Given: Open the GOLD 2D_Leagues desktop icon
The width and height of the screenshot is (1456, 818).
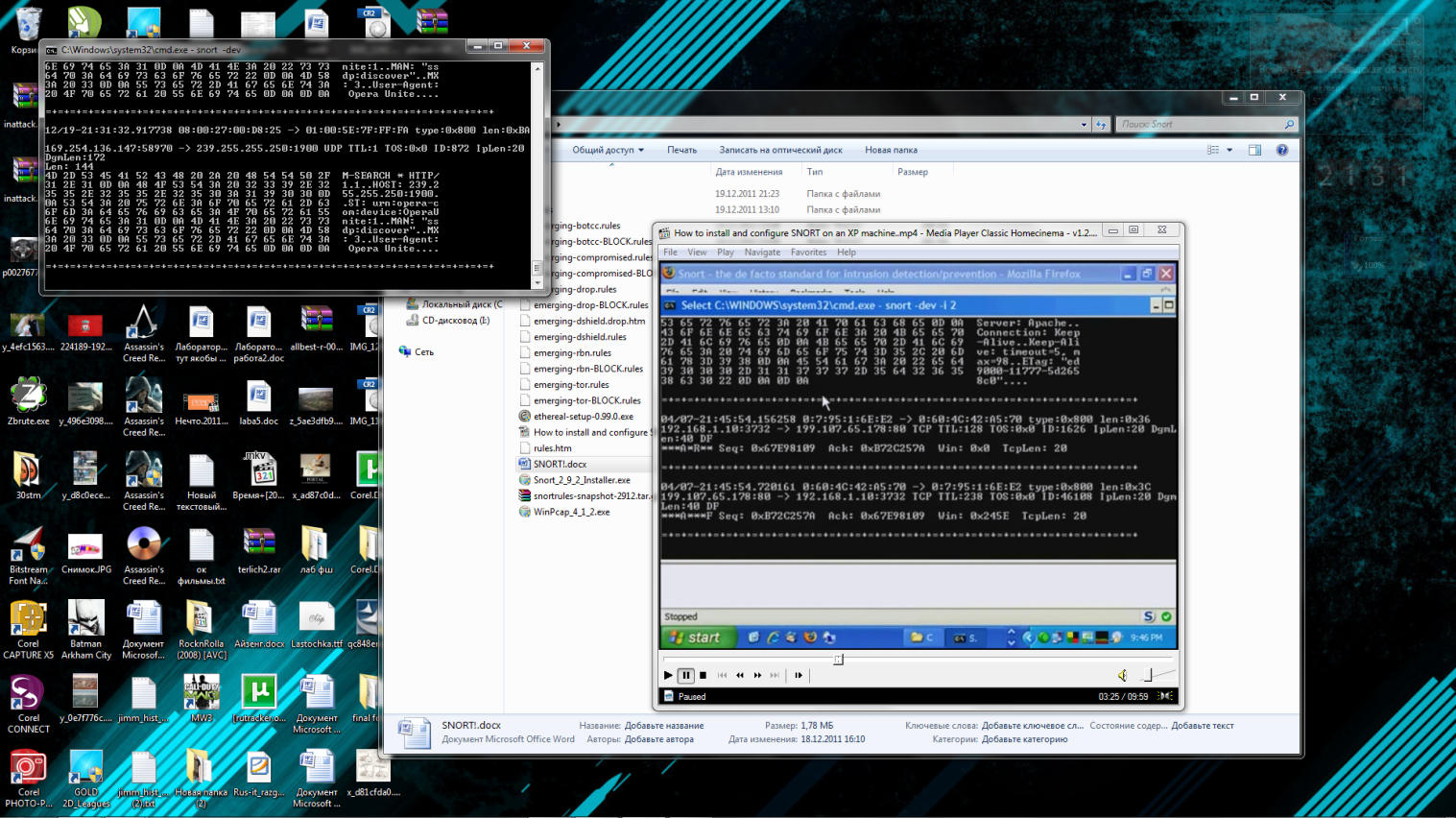Looking at the screenshot, I should coord(85,779).
